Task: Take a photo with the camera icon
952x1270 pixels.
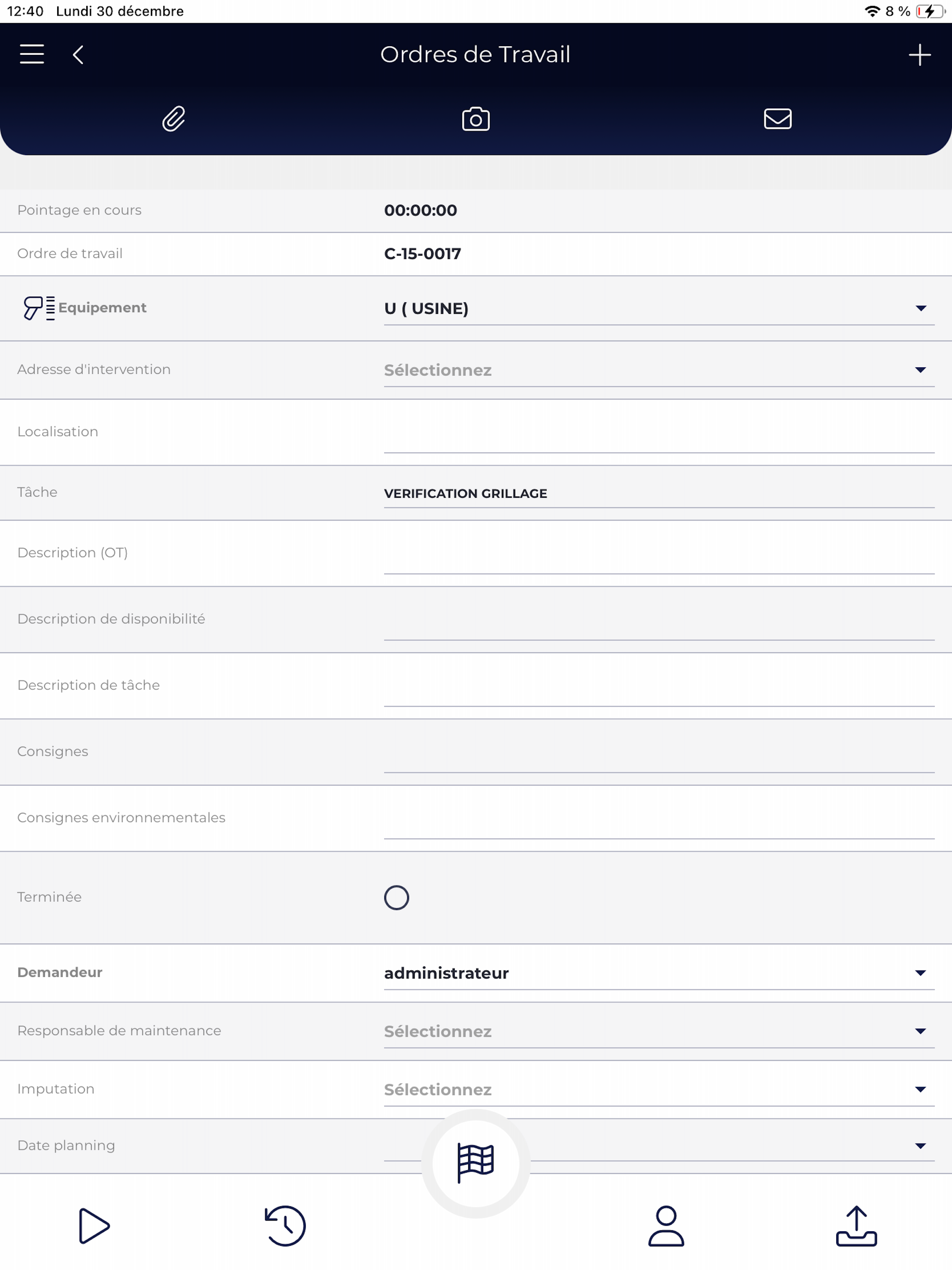Action: 476,119
